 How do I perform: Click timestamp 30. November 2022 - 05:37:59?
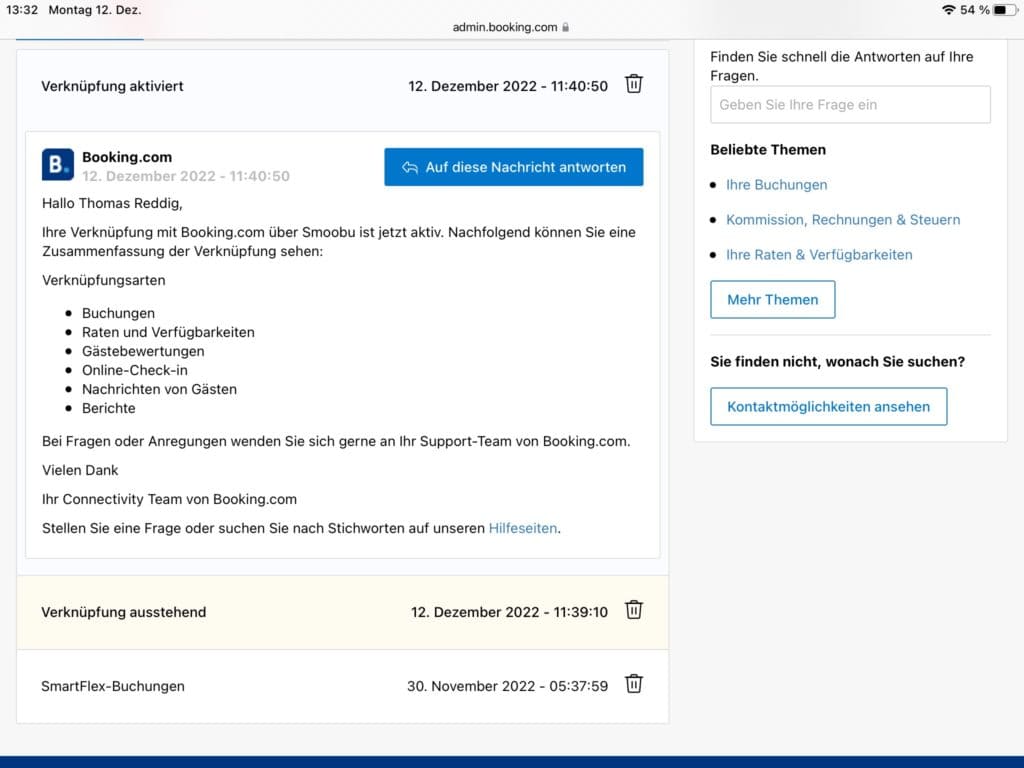(507, 686)
